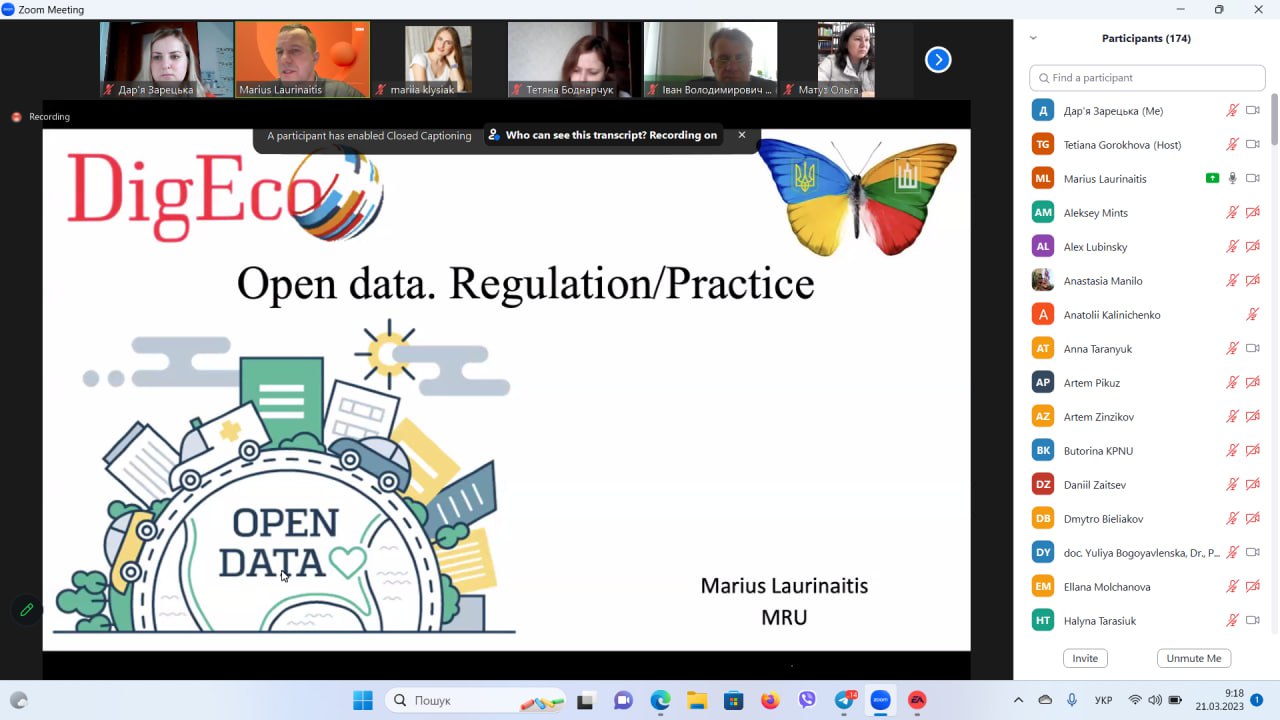
Task: Collapse the Participants panel chevron
Action: [x=1033, y=38]
